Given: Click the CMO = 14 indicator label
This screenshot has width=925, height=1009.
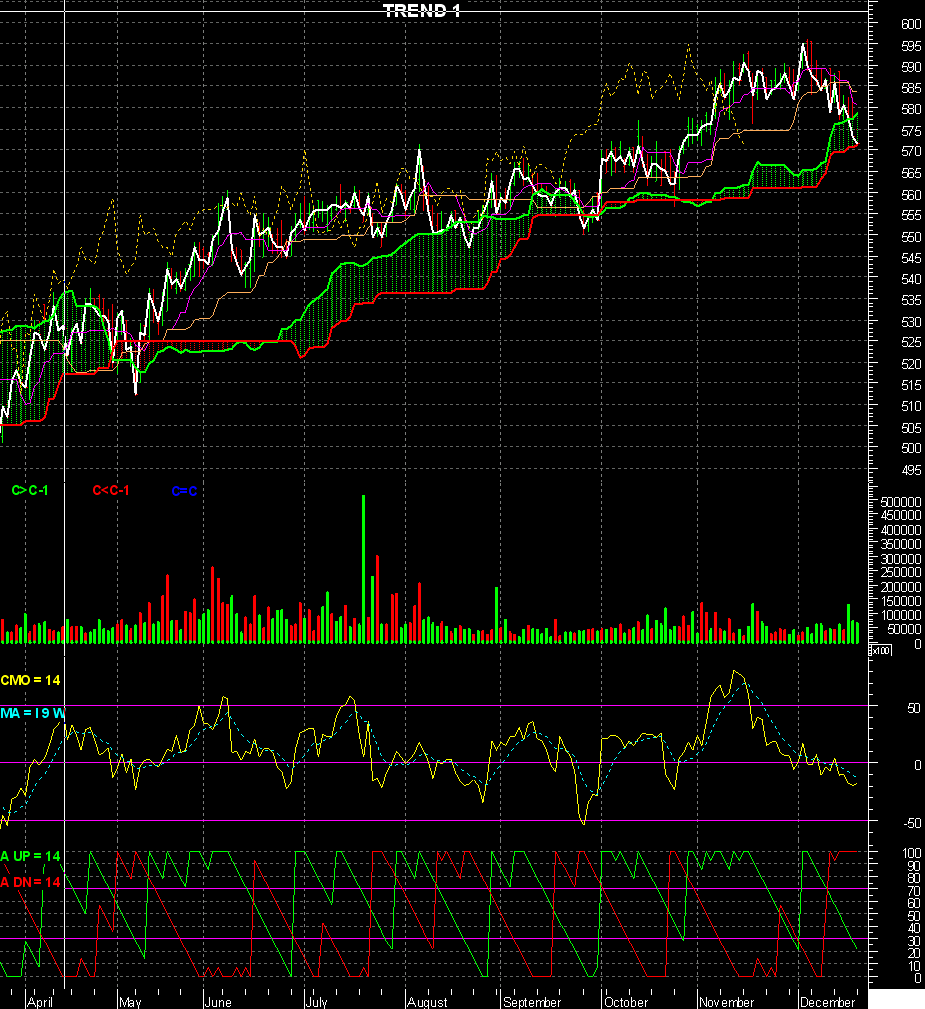Looking at the screenshot, I should click(x=30, y=680).
